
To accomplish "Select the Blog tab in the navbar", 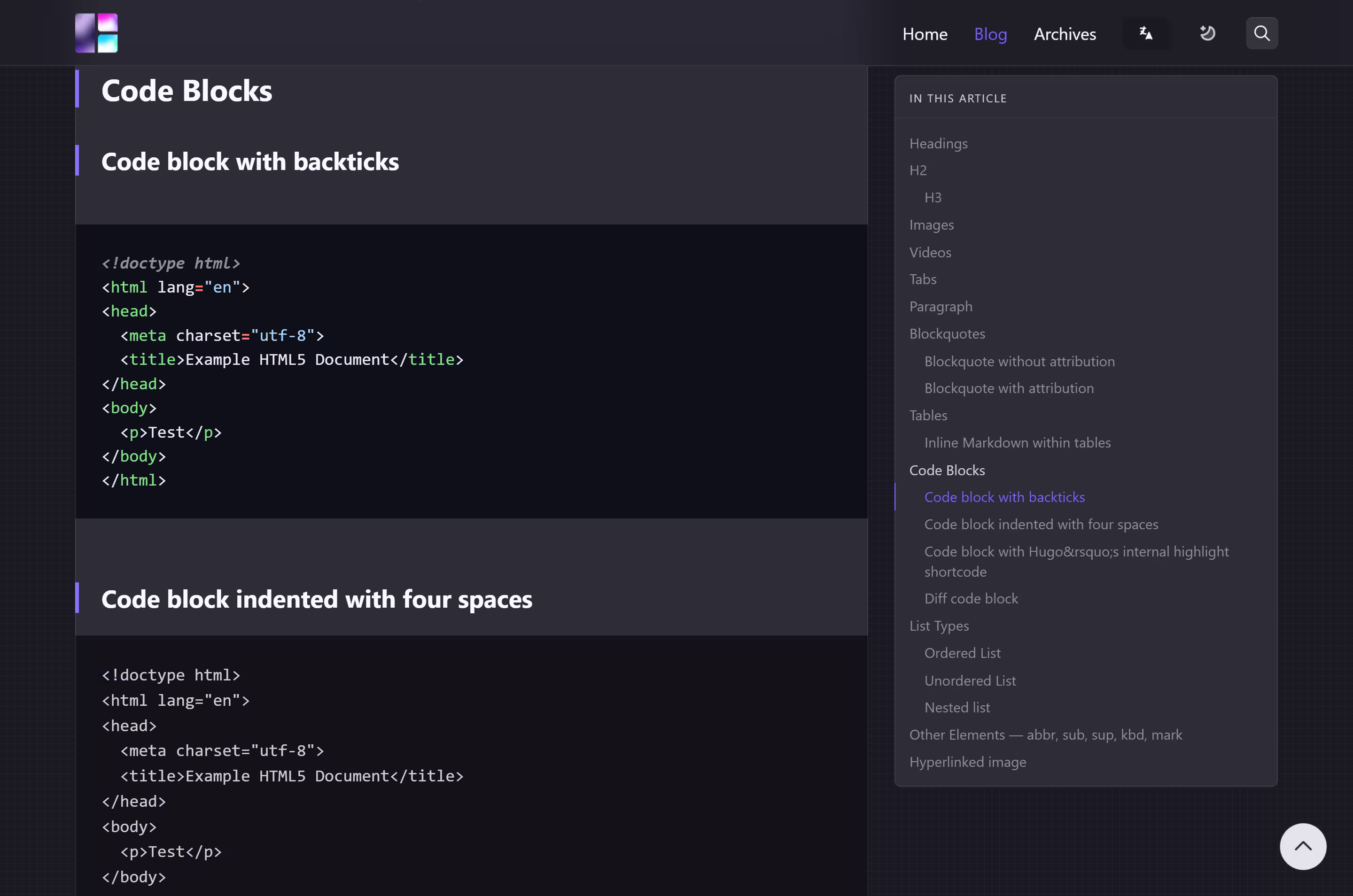I will 990,34.
